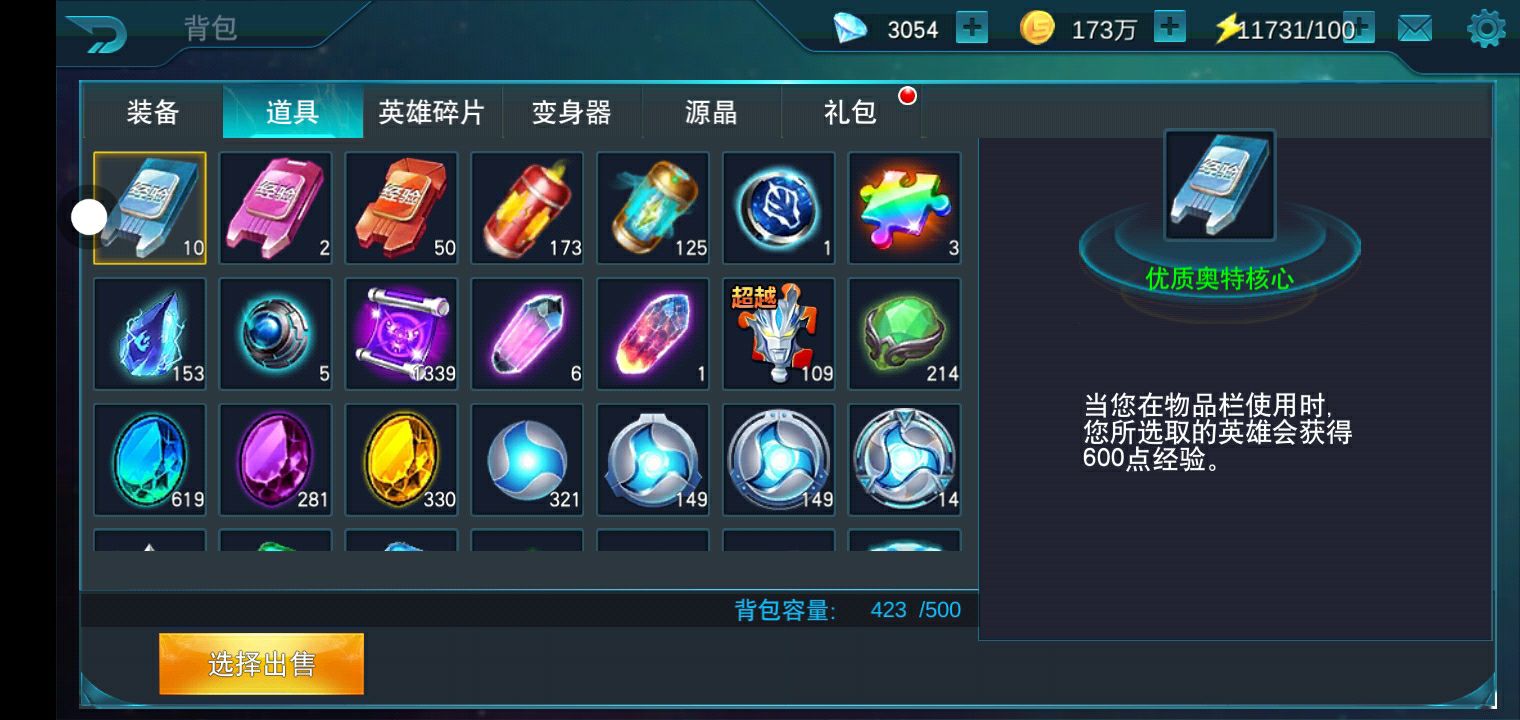Select the yellow oval gem with 330
Image resolution: width=1520 pixels, height=720 pixels.
401,460
